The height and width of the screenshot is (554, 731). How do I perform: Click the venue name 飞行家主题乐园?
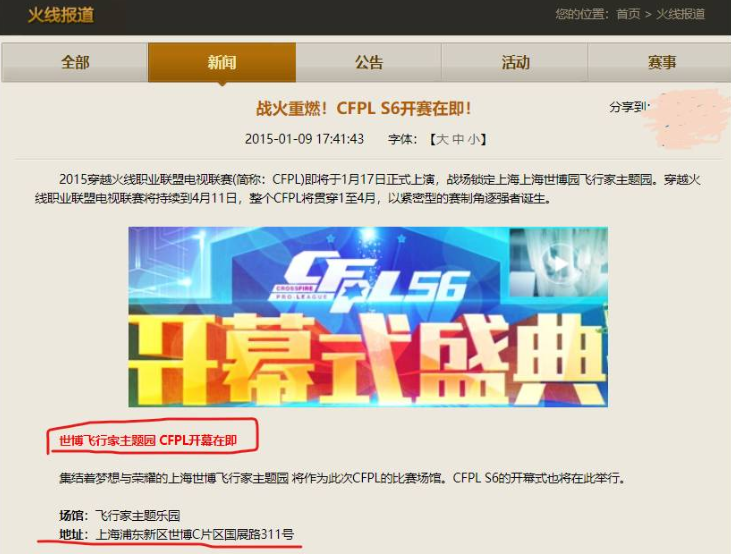click(138, 515)
